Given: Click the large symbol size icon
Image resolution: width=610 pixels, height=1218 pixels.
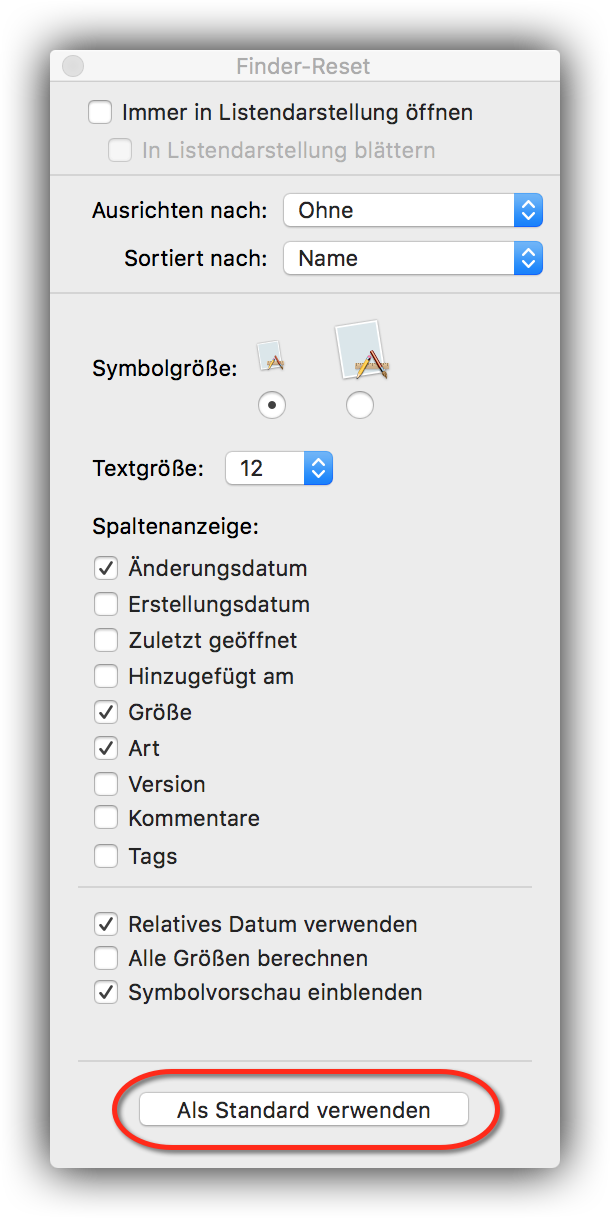Looking at the screenshot, I should (361, 350).
